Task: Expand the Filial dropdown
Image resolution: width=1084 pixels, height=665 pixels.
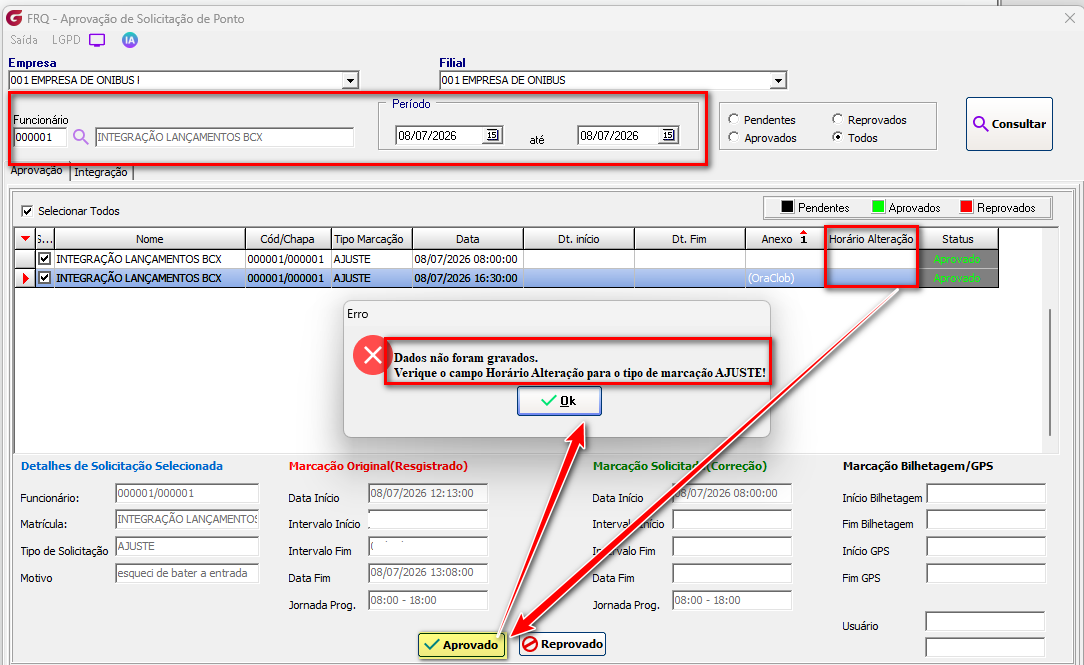Action: (778, 81)
